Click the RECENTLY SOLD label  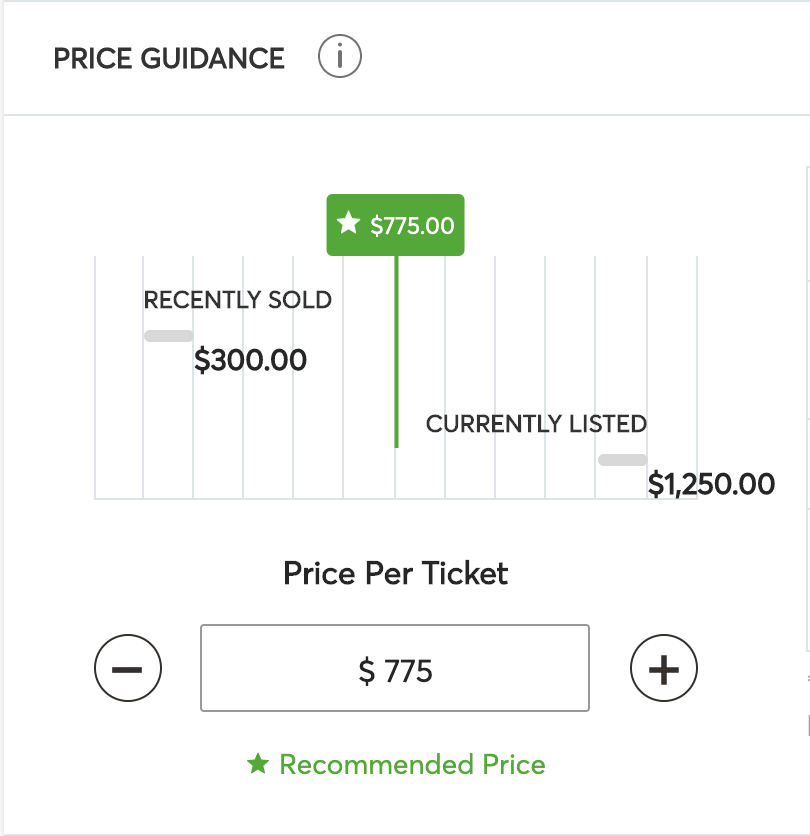pyautogui.click(x=238, y=300)
